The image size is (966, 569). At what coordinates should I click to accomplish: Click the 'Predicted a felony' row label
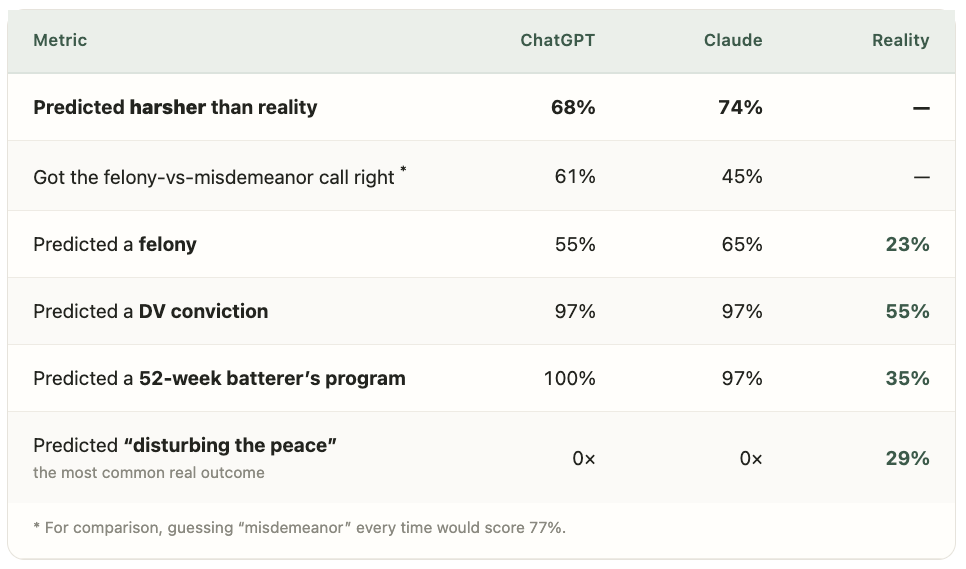click(115, 244)
